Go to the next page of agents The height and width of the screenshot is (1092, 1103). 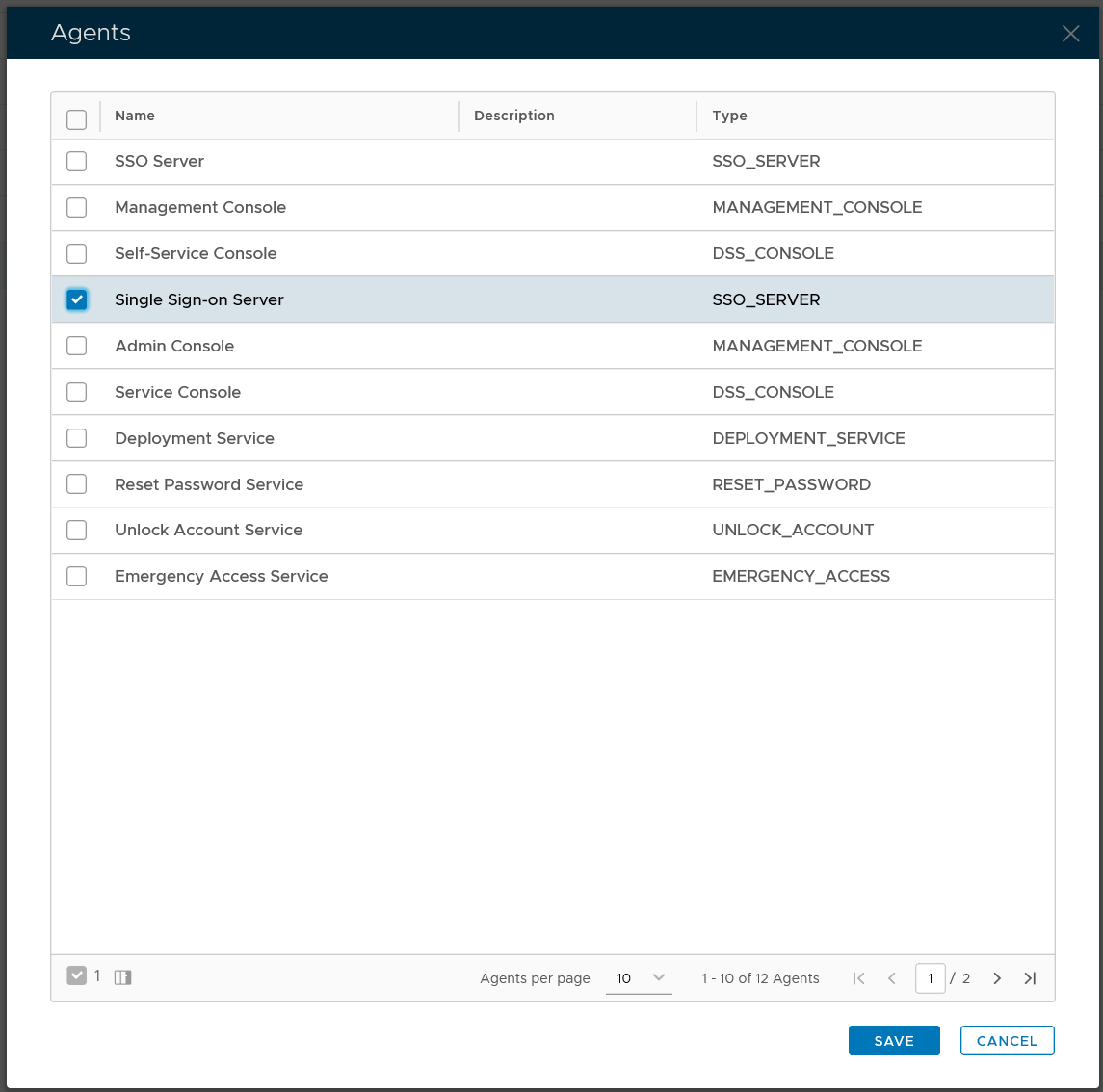[x=997, y=978]
